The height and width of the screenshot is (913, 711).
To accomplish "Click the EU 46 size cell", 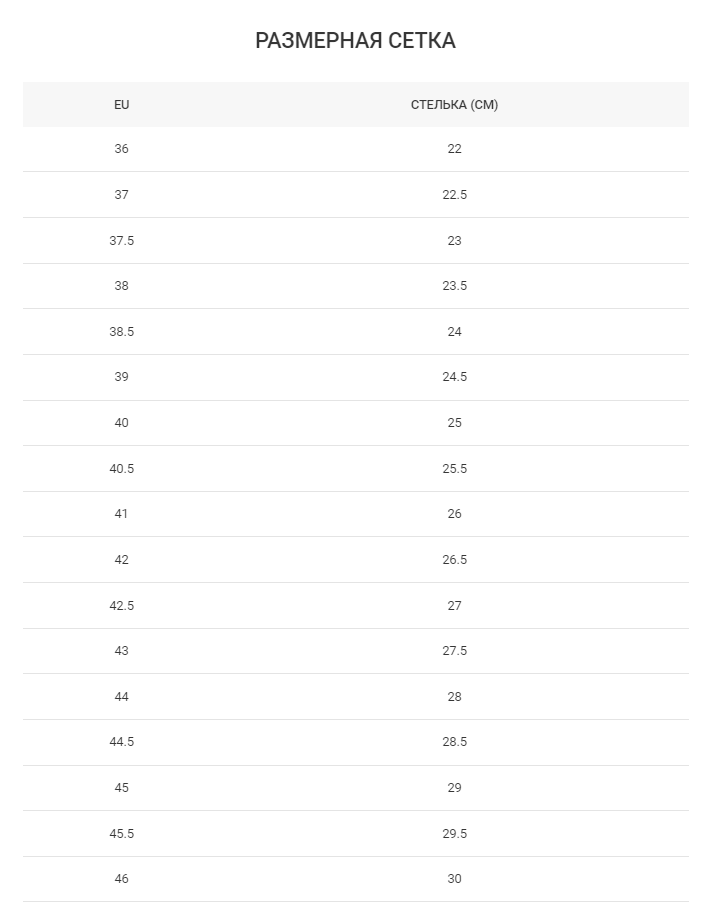I will [x=121, y=879].
